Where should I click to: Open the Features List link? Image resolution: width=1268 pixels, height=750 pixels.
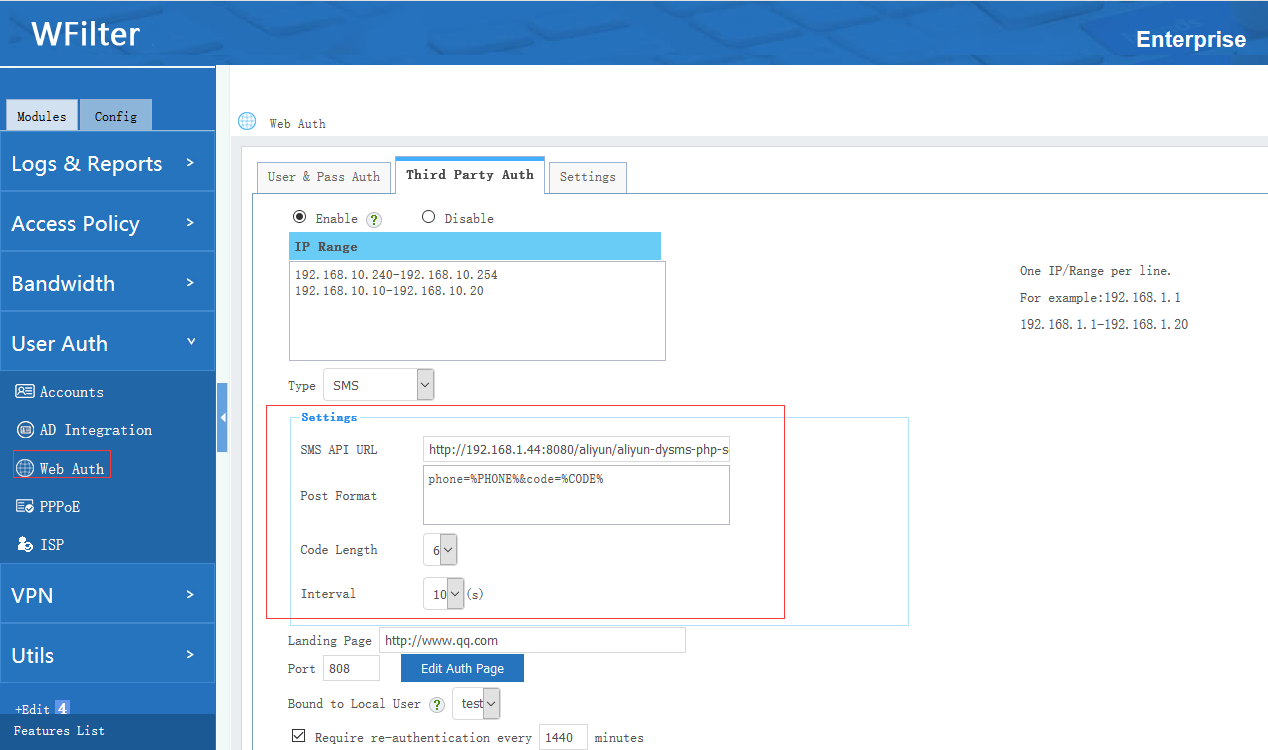tap(59, 731)
